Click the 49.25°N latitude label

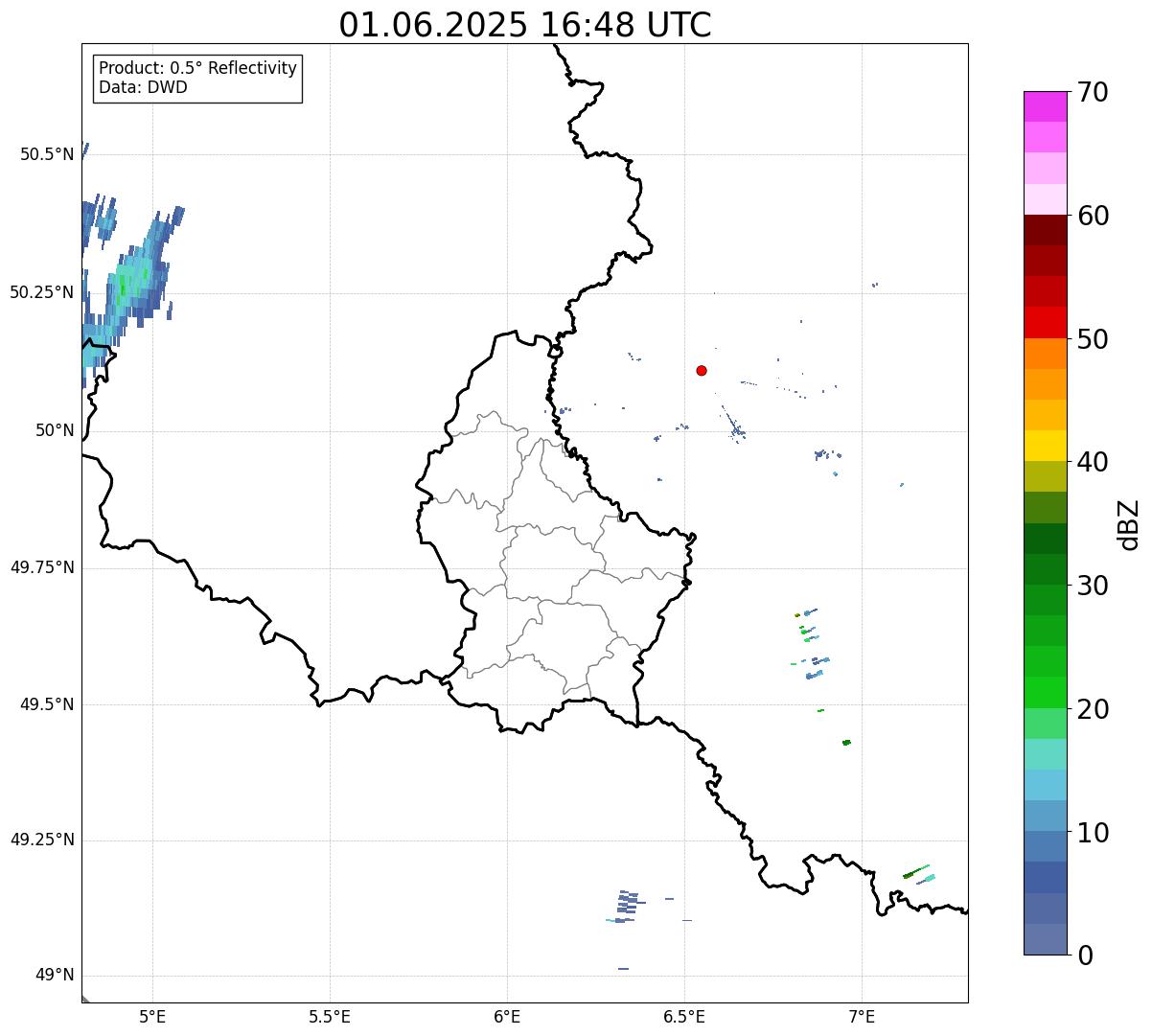coord(42,840)
